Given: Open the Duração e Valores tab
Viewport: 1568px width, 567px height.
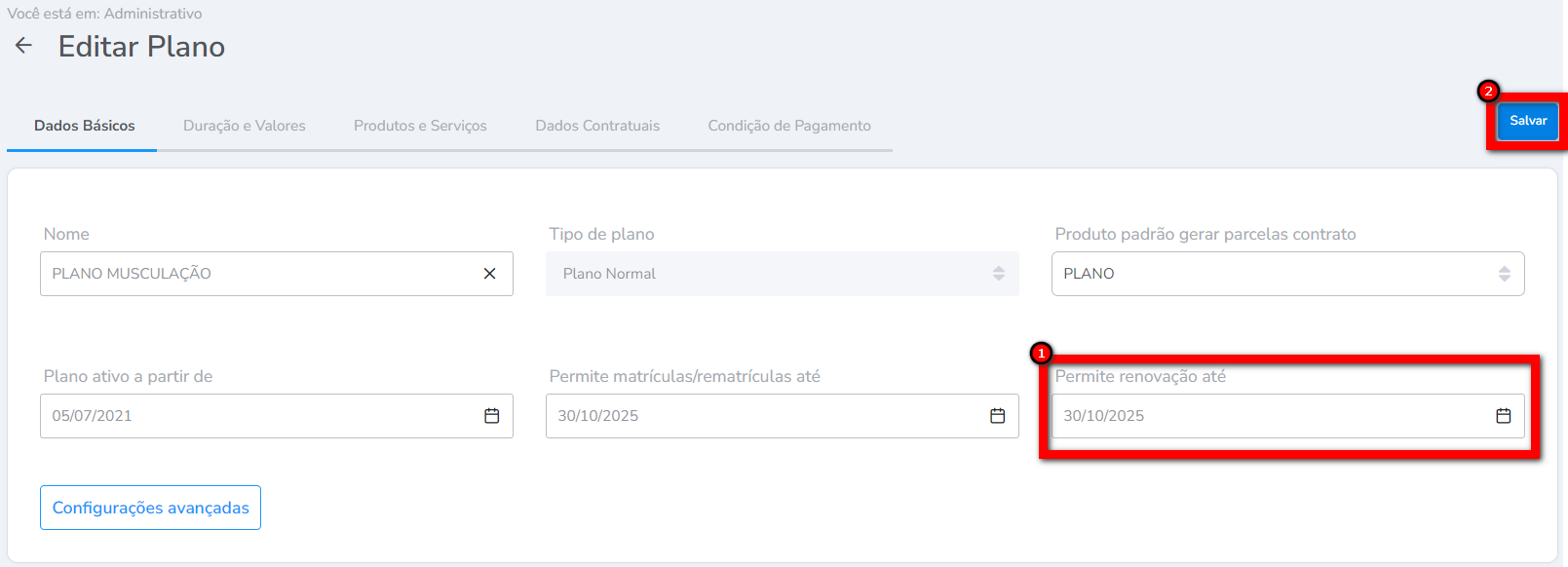Looking at the screenshot, I should (x=245, y=126).
